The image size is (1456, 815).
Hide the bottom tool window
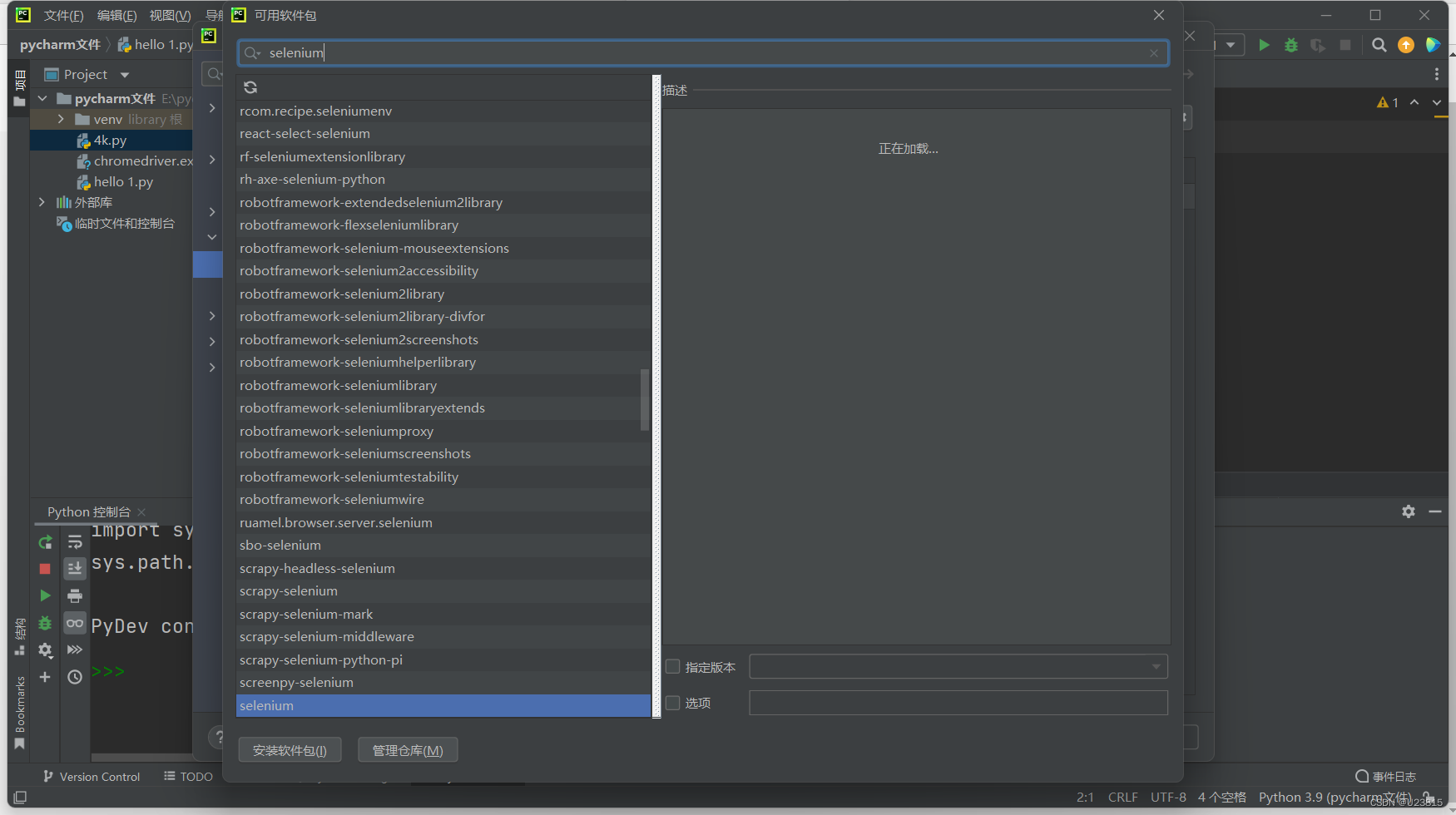[x=1435, y=511]
